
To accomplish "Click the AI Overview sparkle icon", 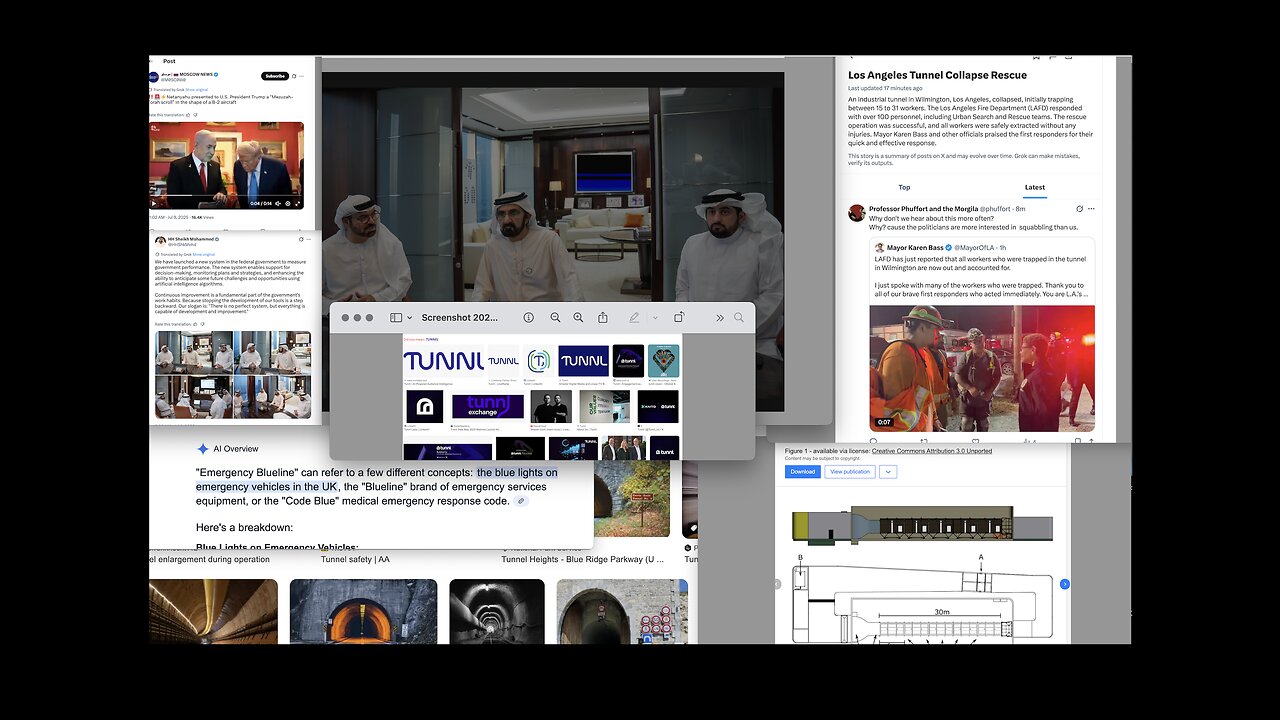I will point(203,449).
